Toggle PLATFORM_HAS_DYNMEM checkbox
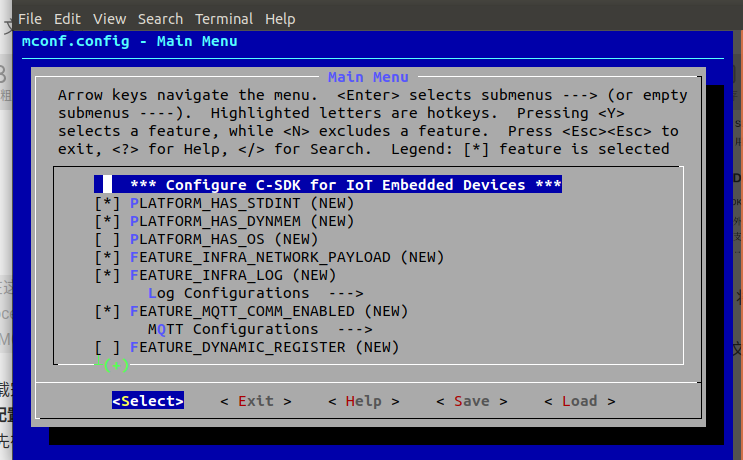The height and width of the screenshot is (460, 743). click(x=107, y=221)
